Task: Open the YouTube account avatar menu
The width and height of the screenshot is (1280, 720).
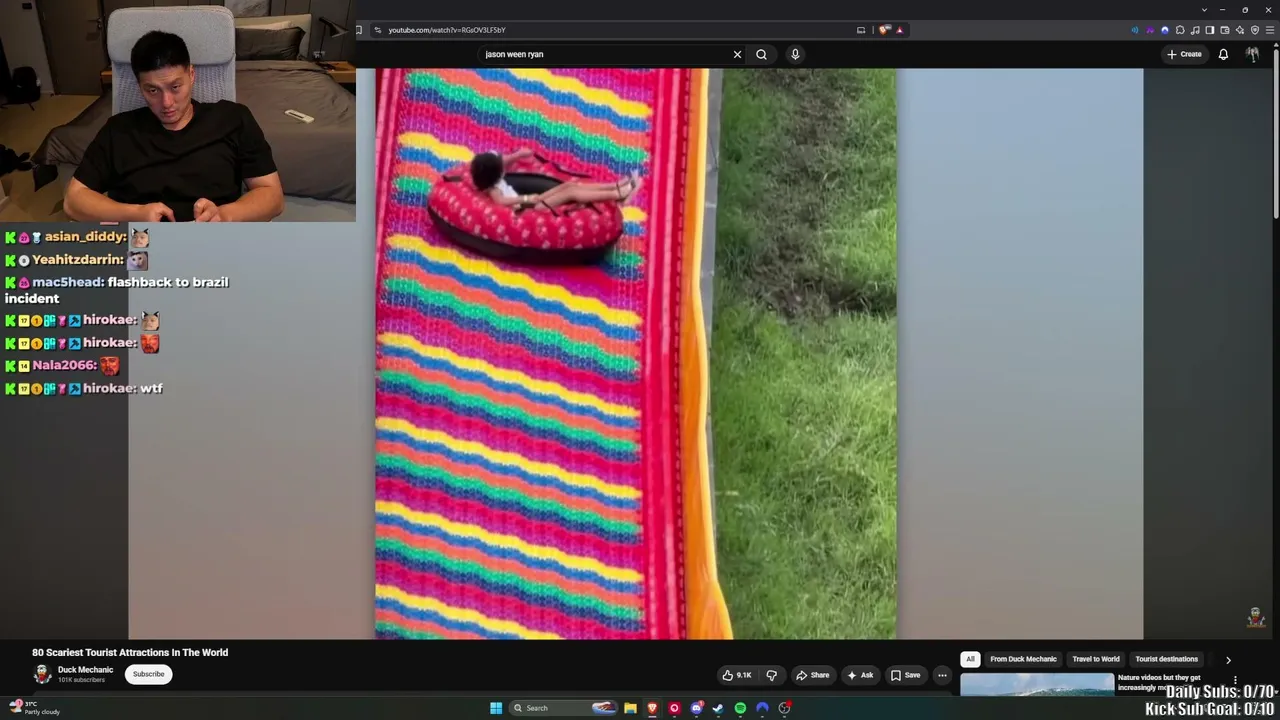Action: pos(1252,54)
